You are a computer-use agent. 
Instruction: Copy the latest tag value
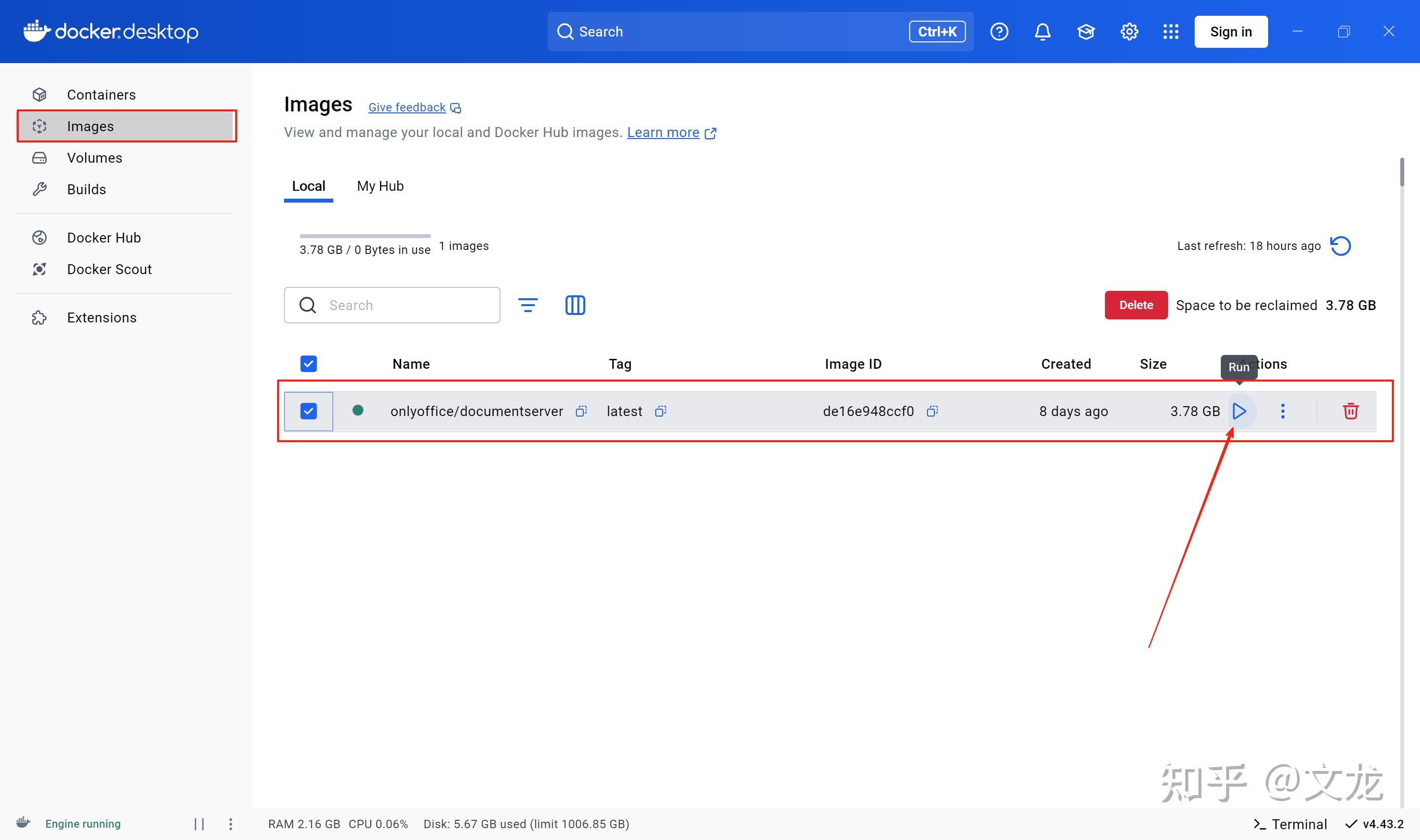(661, 411)
